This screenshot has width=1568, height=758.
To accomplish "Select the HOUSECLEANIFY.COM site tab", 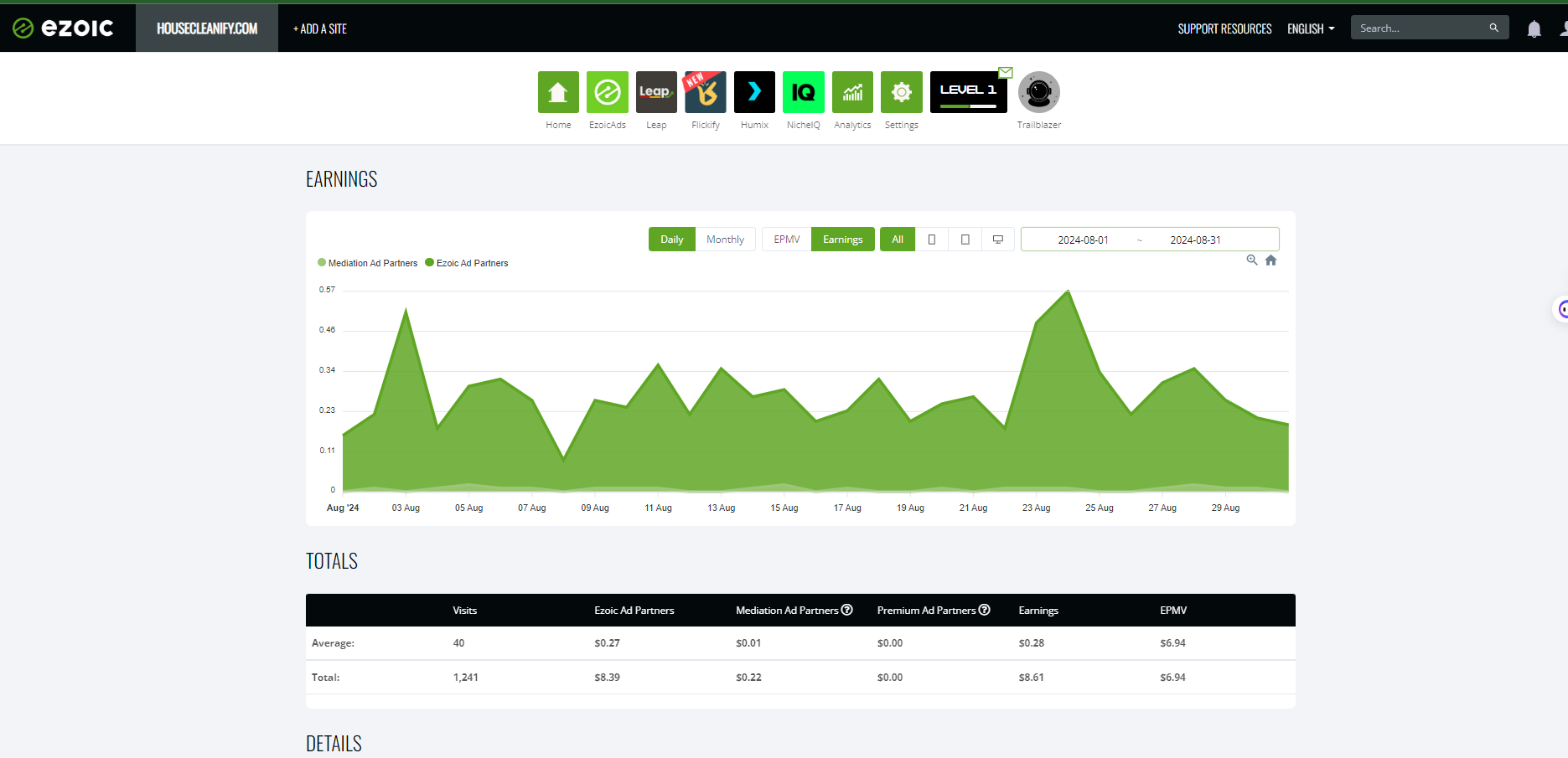I will click(x=207, y=28).
